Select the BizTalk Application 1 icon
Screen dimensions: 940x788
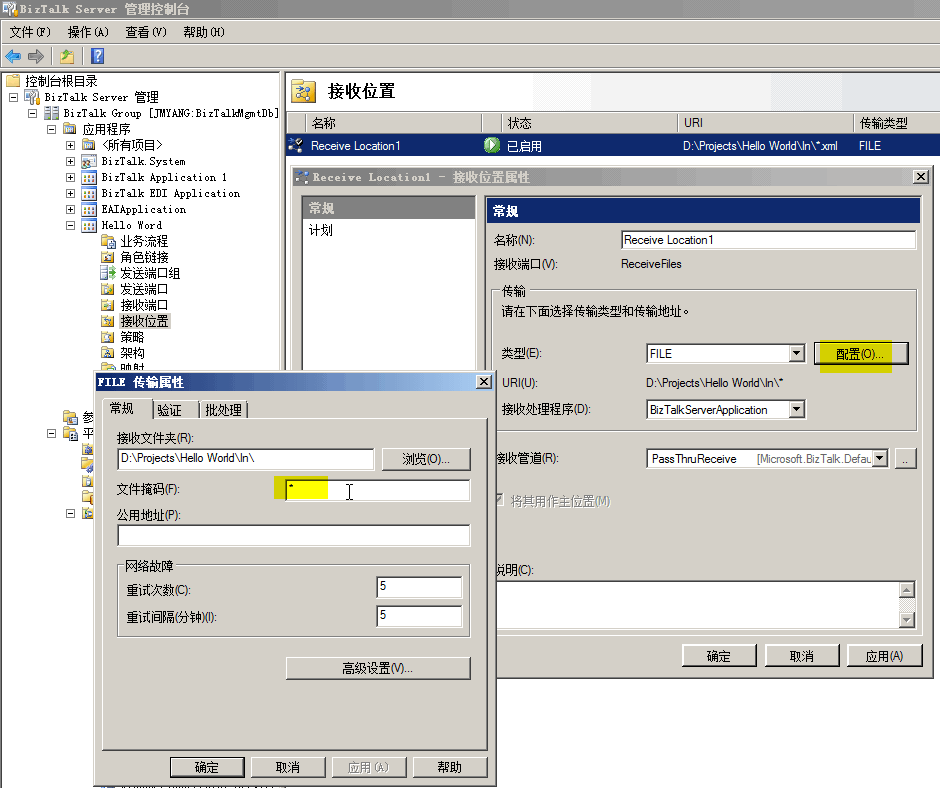[x=89, y=178]
